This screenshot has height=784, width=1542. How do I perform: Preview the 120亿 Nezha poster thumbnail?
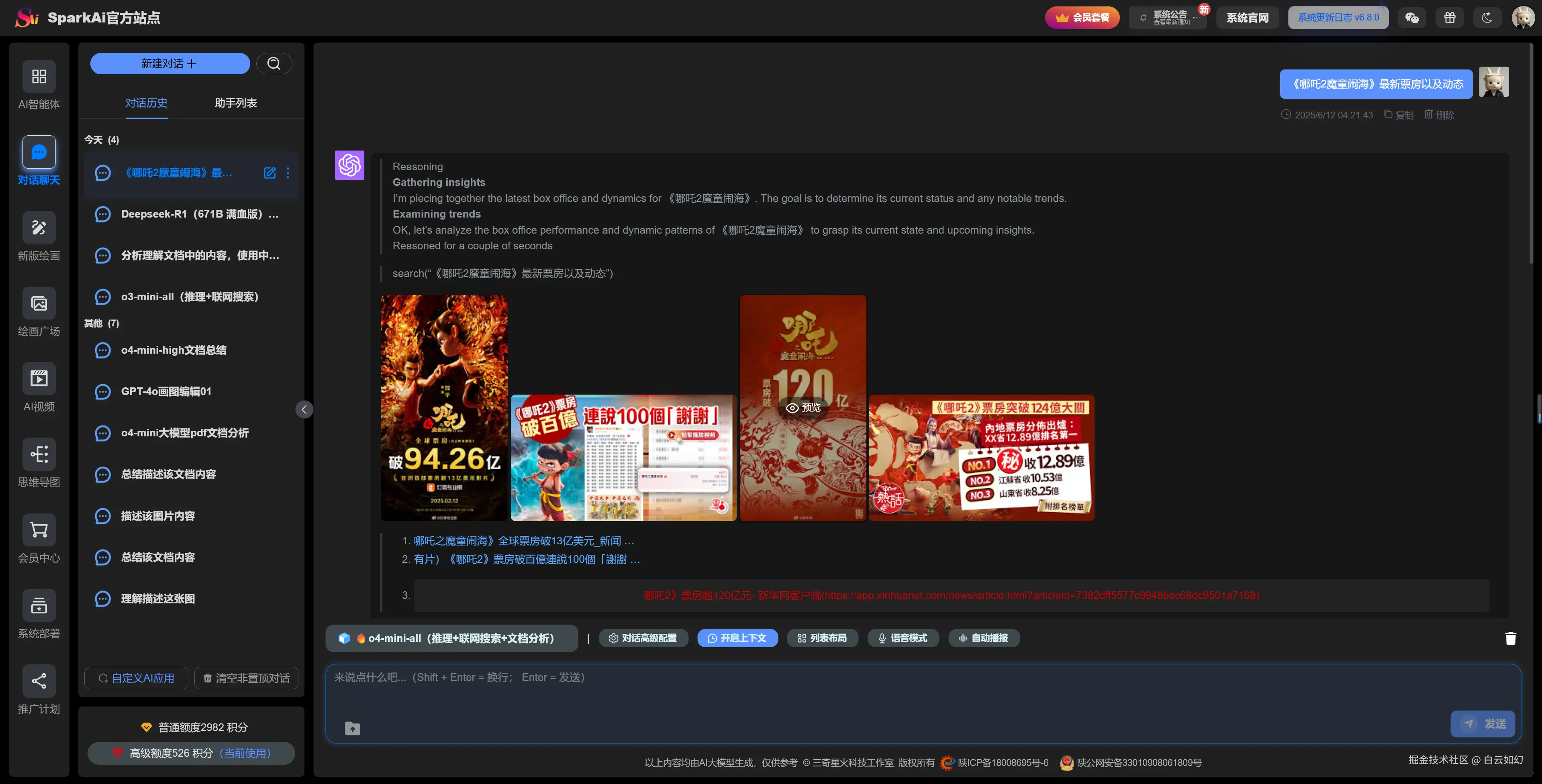click(x=803, y=407)
